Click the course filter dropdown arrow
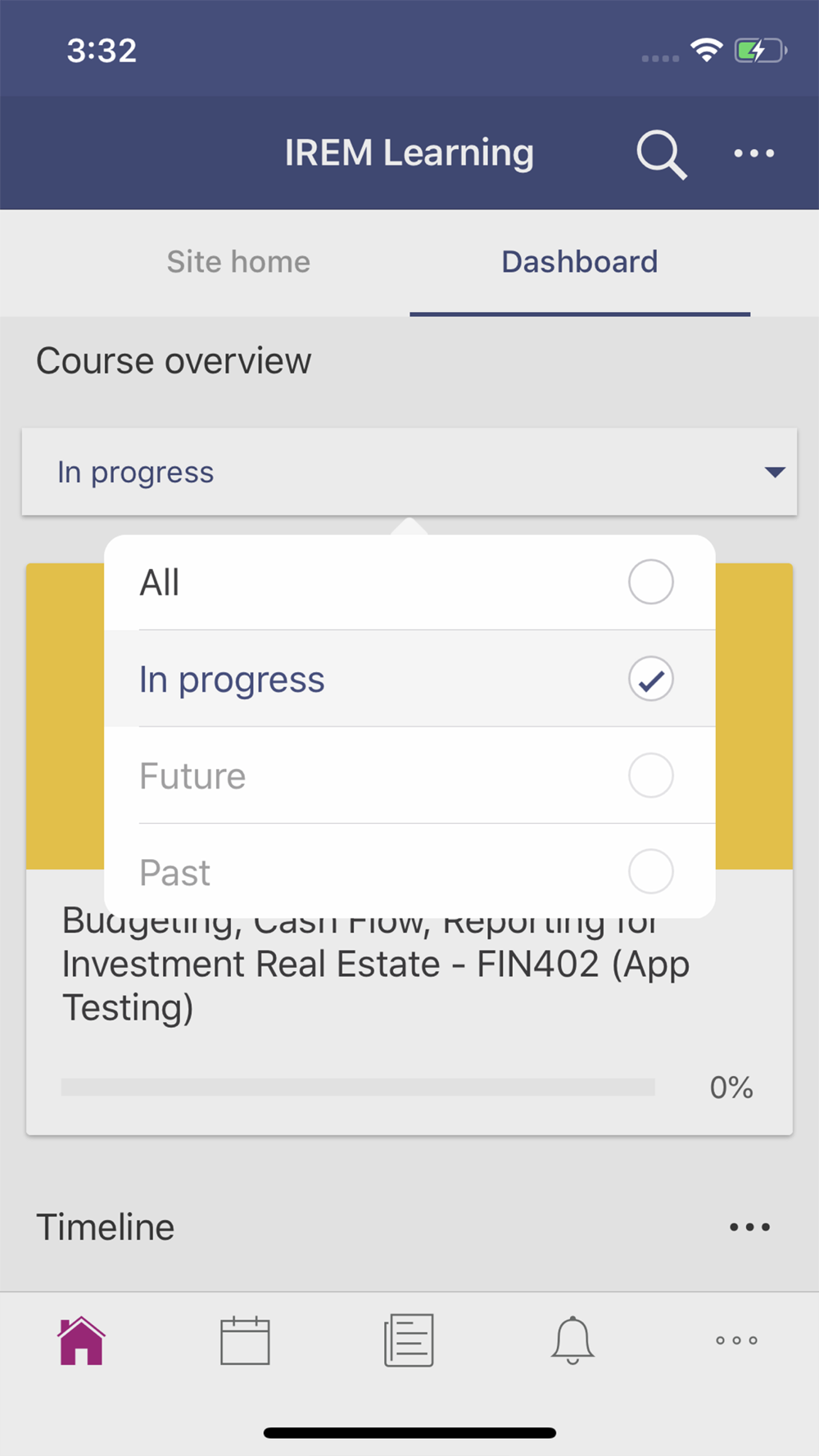 774,472
